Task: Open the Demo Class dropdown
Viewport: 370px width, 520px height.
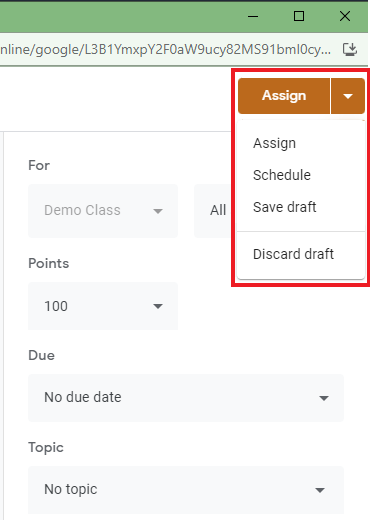Action: click(103, 211)
